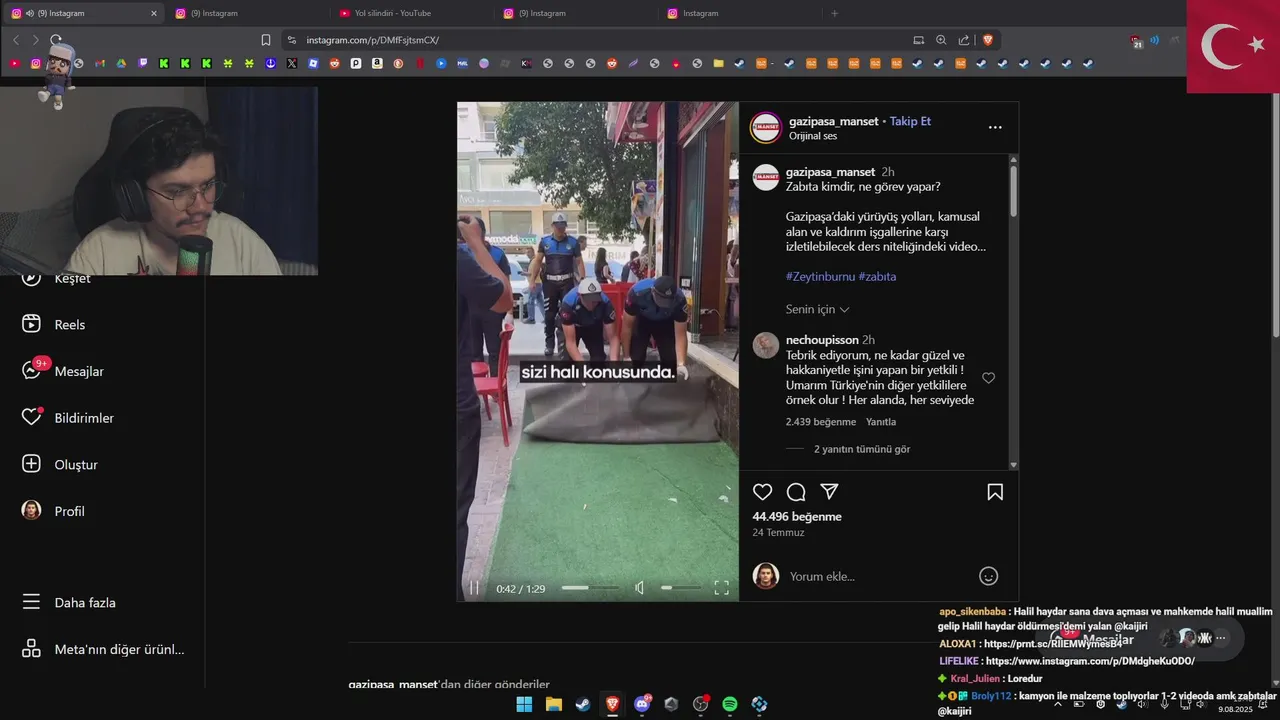Image resolution: width=1280 pixels, height=720 pixels.
Task: Toggle Brave Shields icon
Action: click(x=988, y=40)
